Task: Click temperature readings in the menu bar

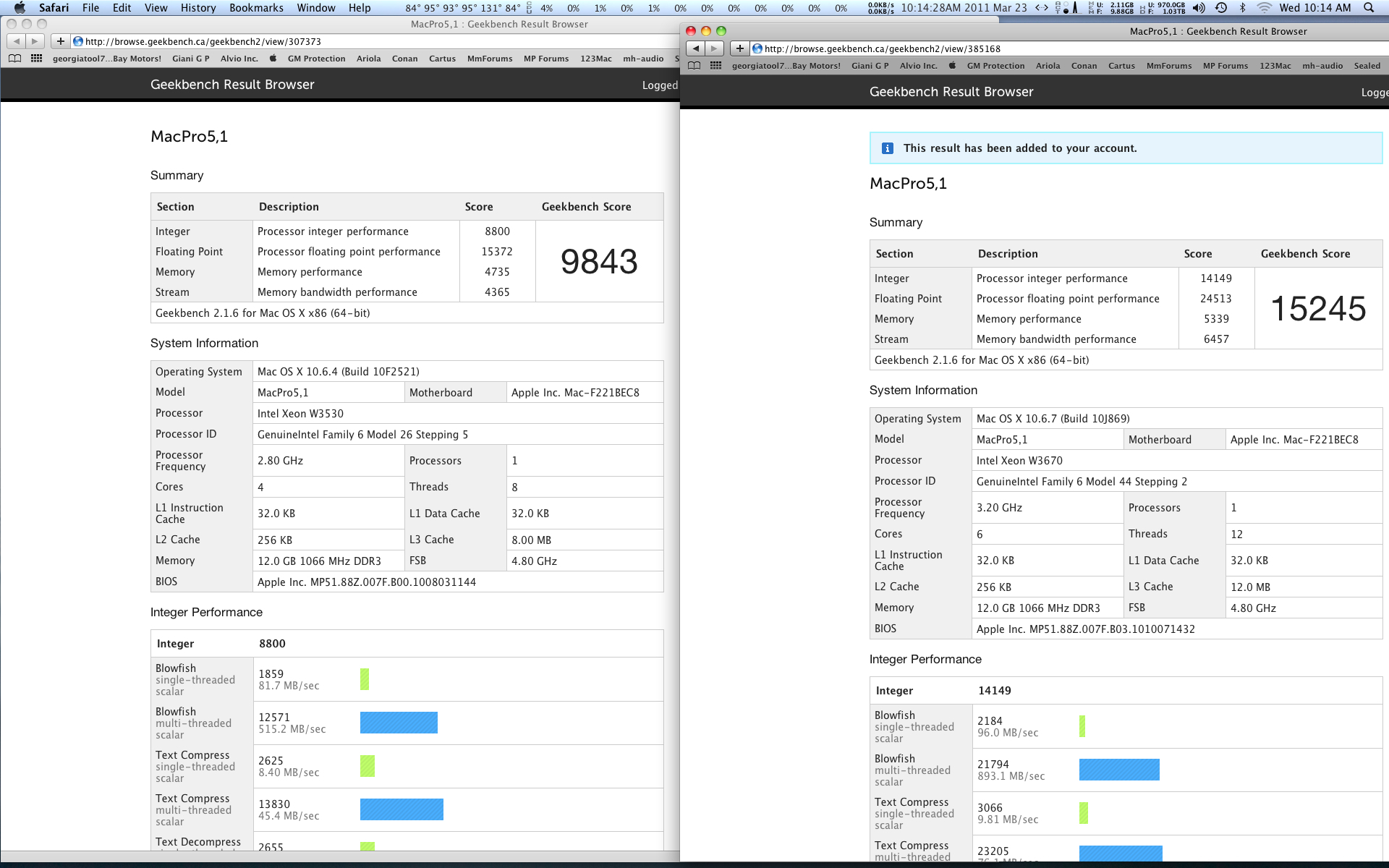Action: click(462, 8)
